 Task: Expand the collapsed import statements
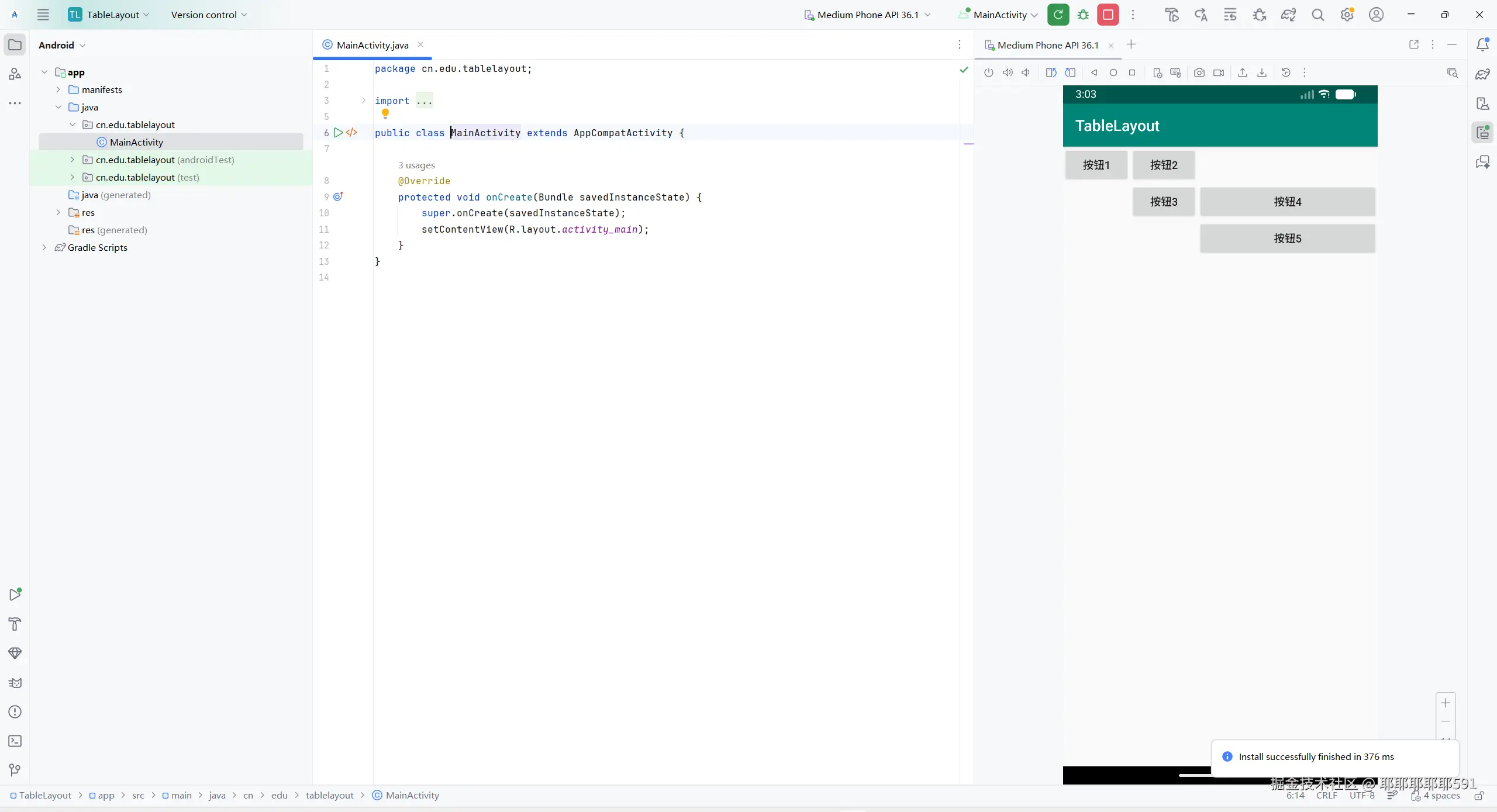coord(363,101)
